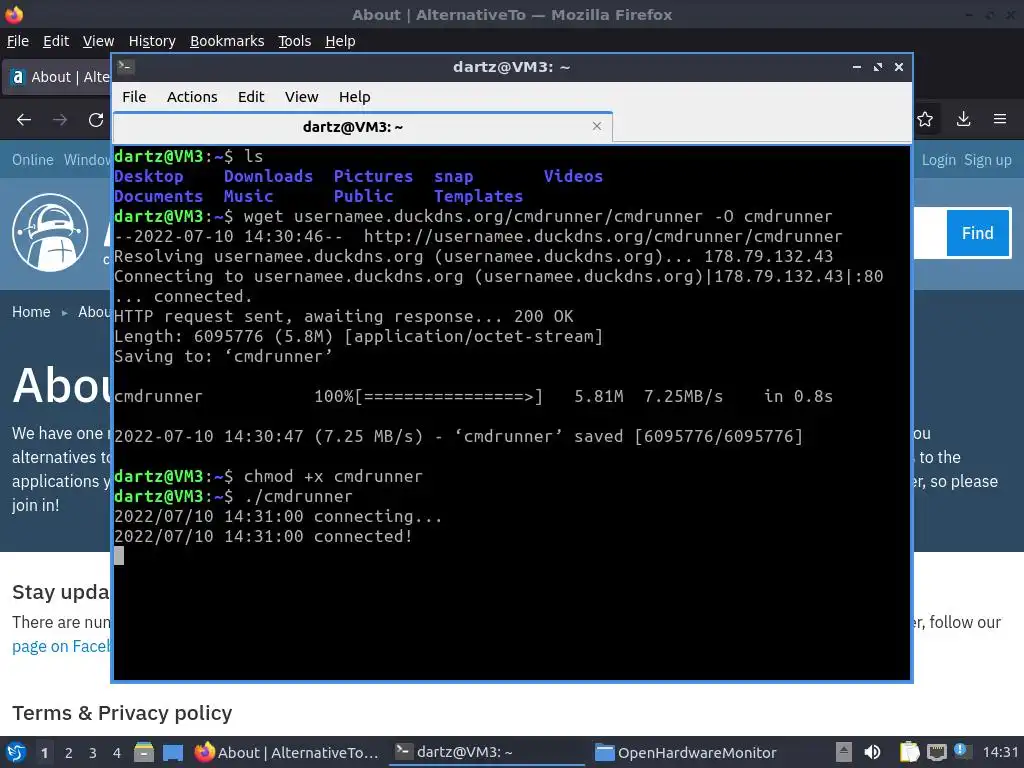Viewport: 1024px width, 768px height.
Task: Open Firefox Help menu
Action: coord(340,41)
